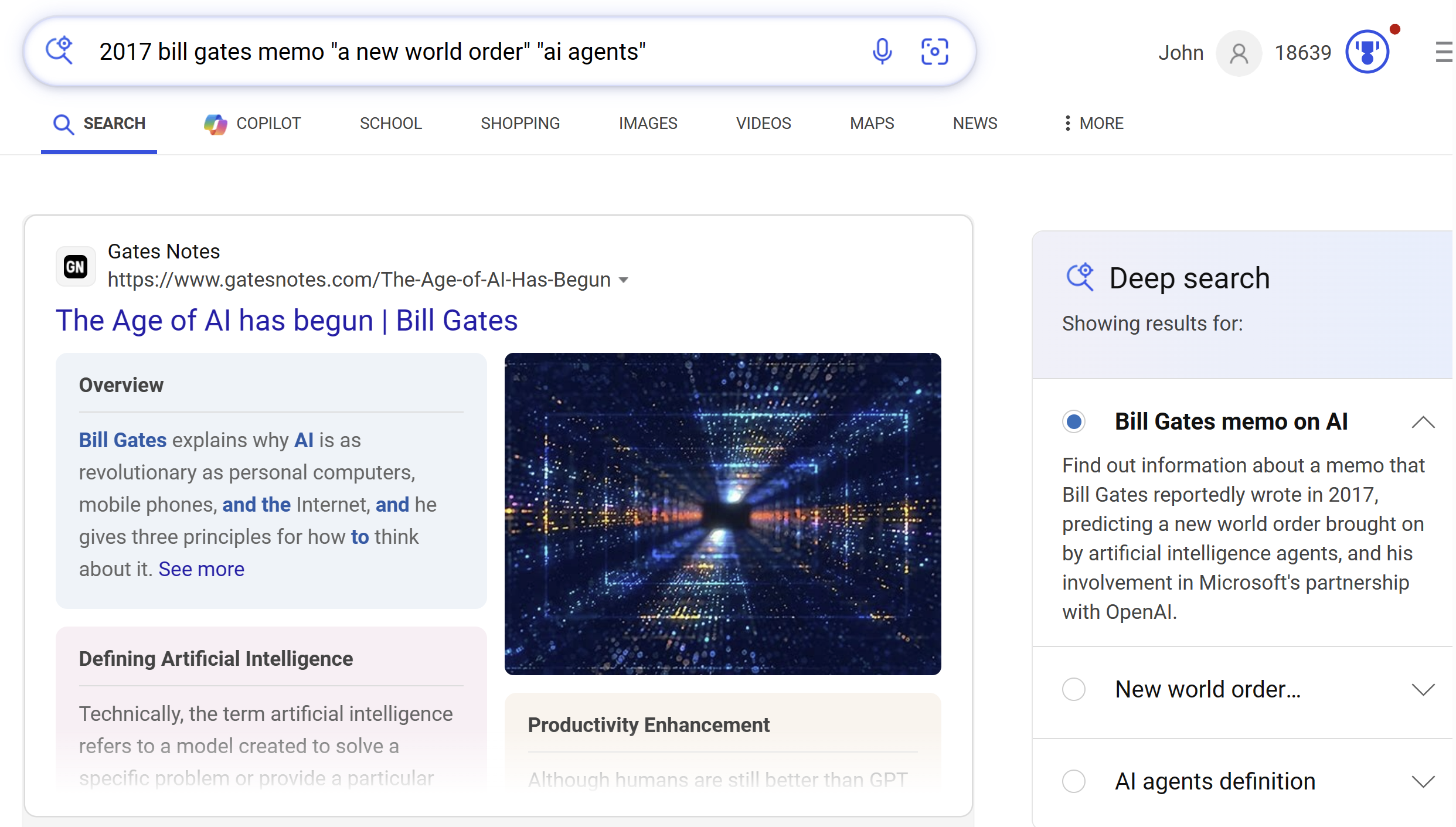Start voice search with microphone icon
Screen dimensions: 1456x827
click(882, 52)
